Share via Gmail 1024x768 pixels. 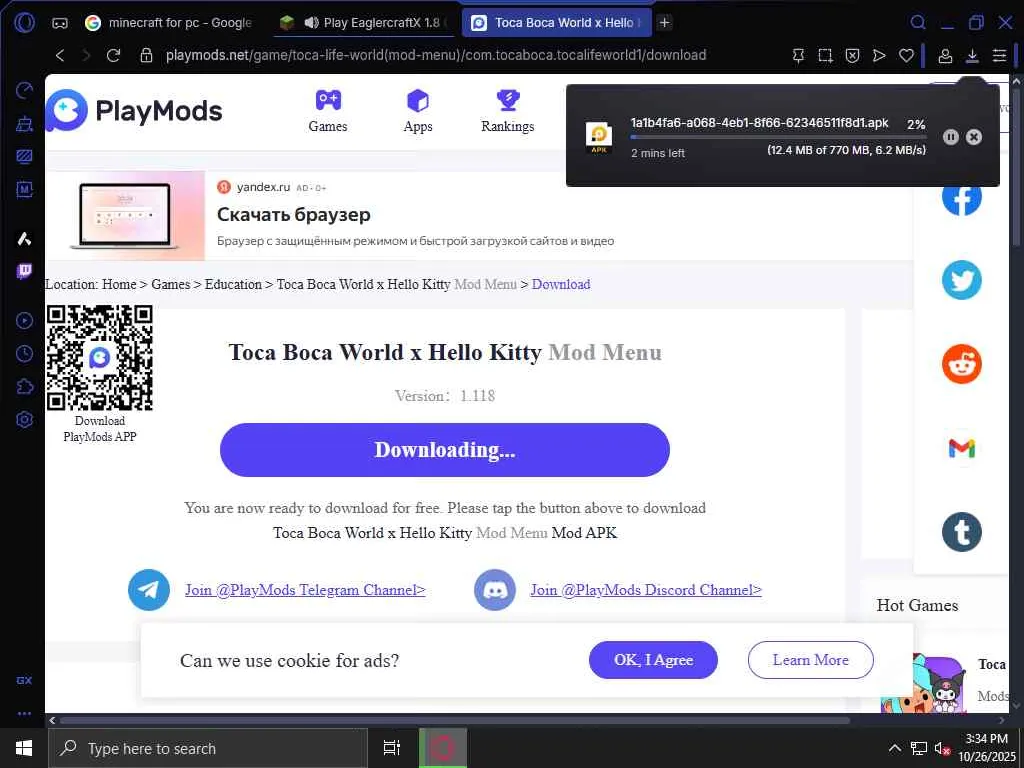click(x=961, y=448)
